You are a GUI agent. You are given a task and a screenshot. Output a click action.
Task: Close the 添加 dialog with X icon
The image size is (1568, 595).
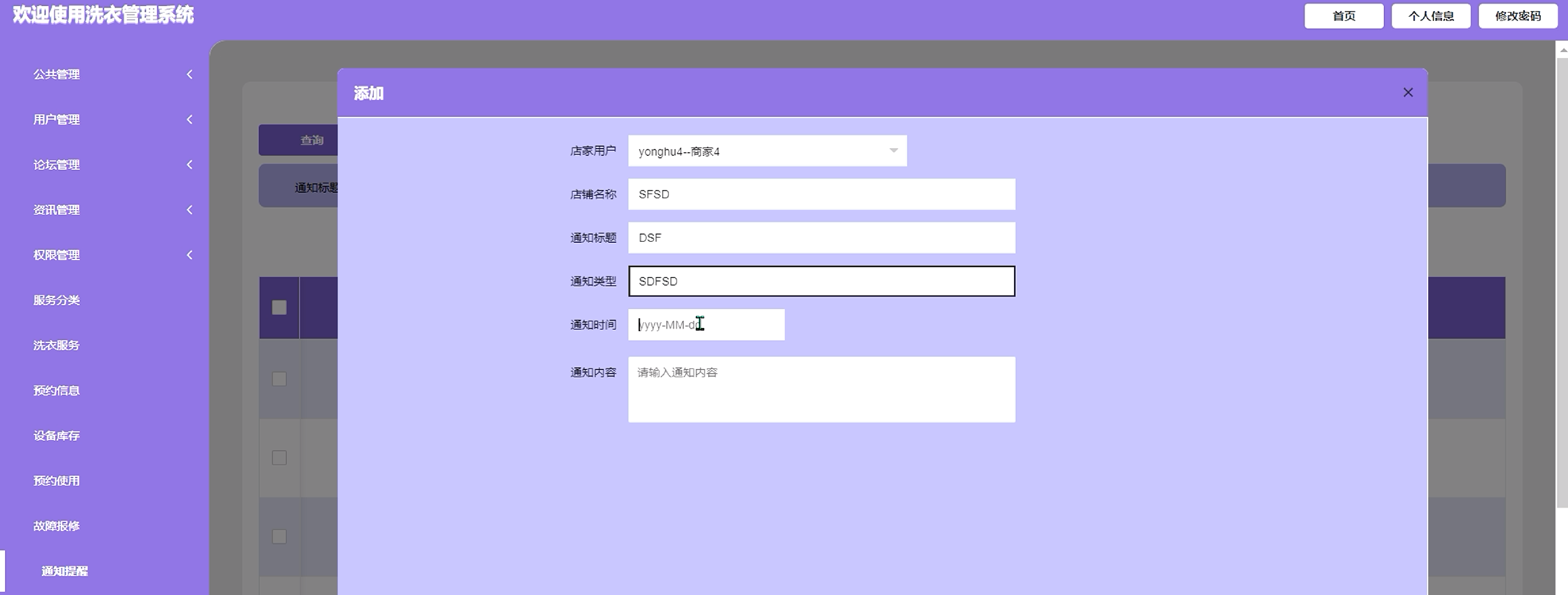[x=1407, y=93]
